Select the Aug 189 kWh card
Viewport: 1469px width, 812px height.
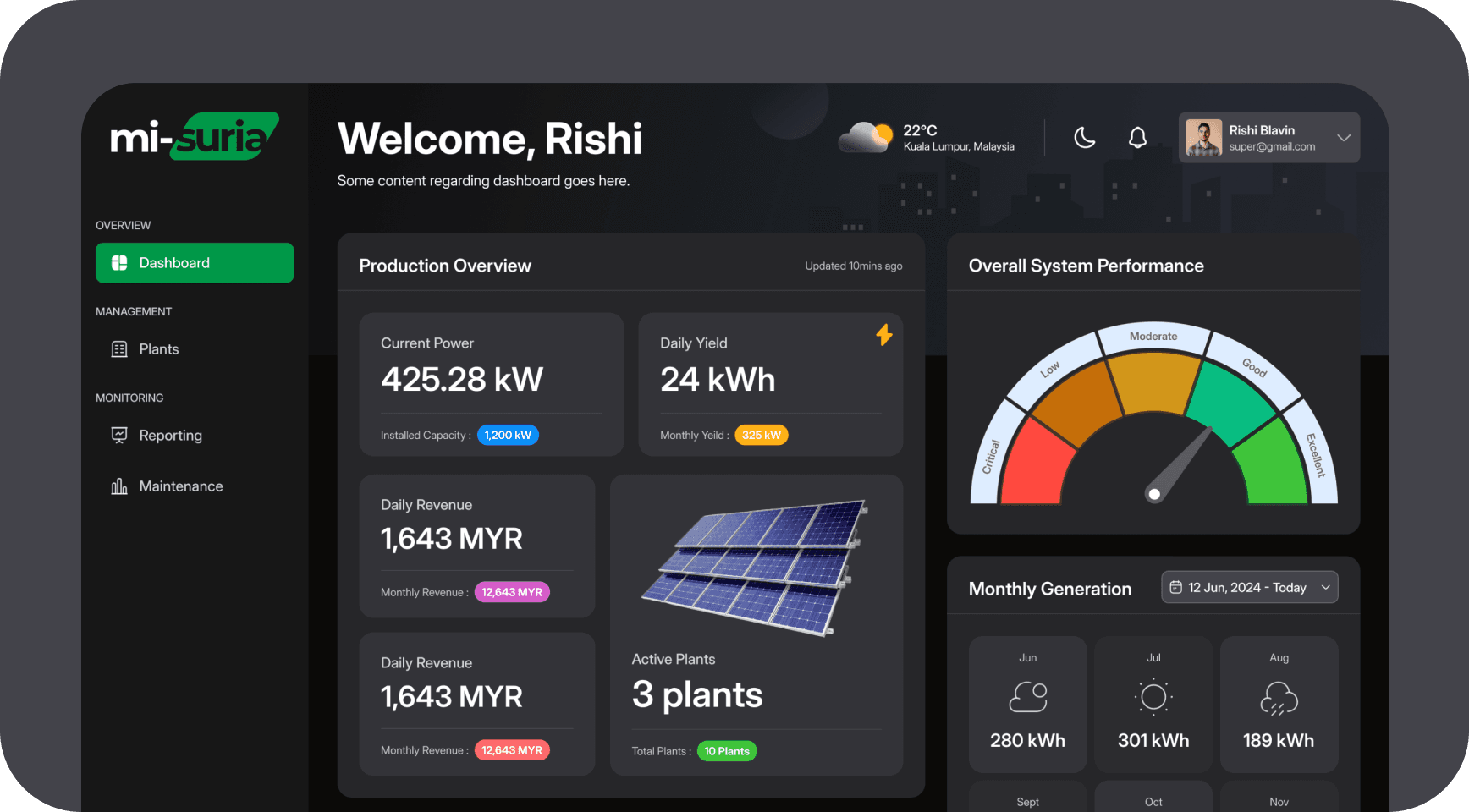1279,705
